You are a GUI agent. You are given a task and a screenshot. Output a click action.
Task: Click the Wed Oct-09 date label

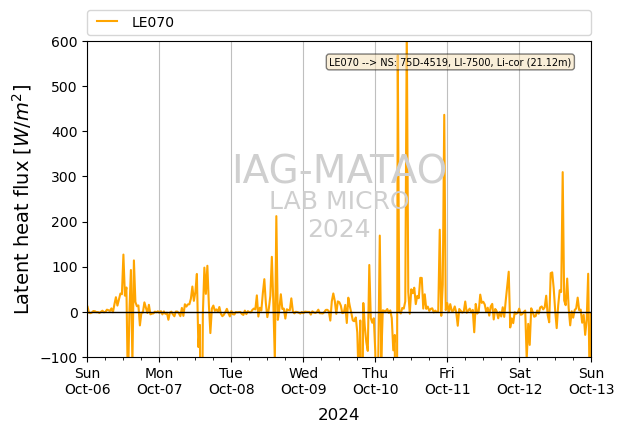[303, 381]
